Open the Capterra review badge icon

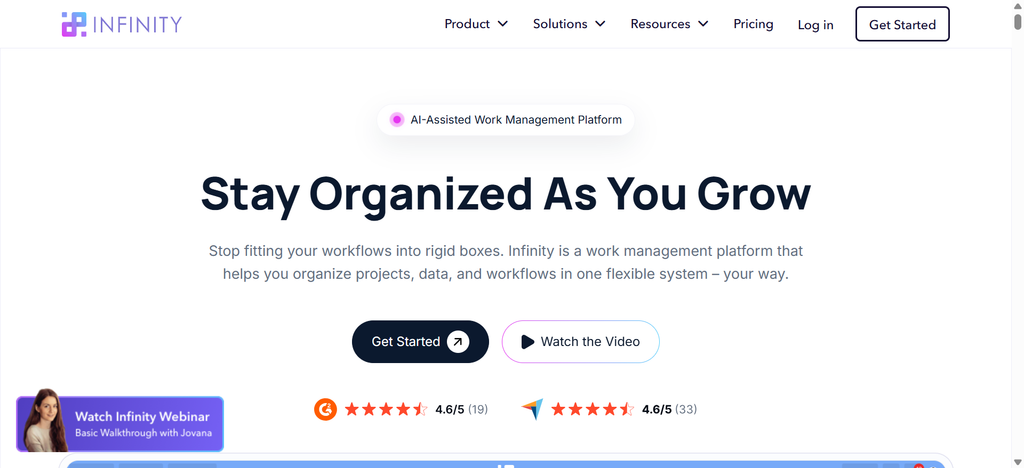tap(532, 409)
